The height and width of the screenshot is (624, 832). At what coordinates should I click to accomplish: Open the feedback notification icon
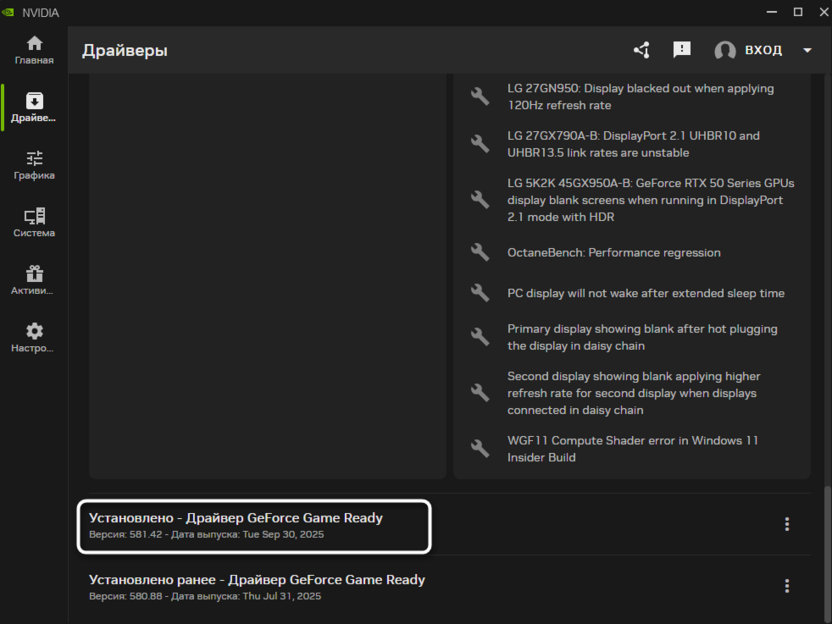point(682,50)
